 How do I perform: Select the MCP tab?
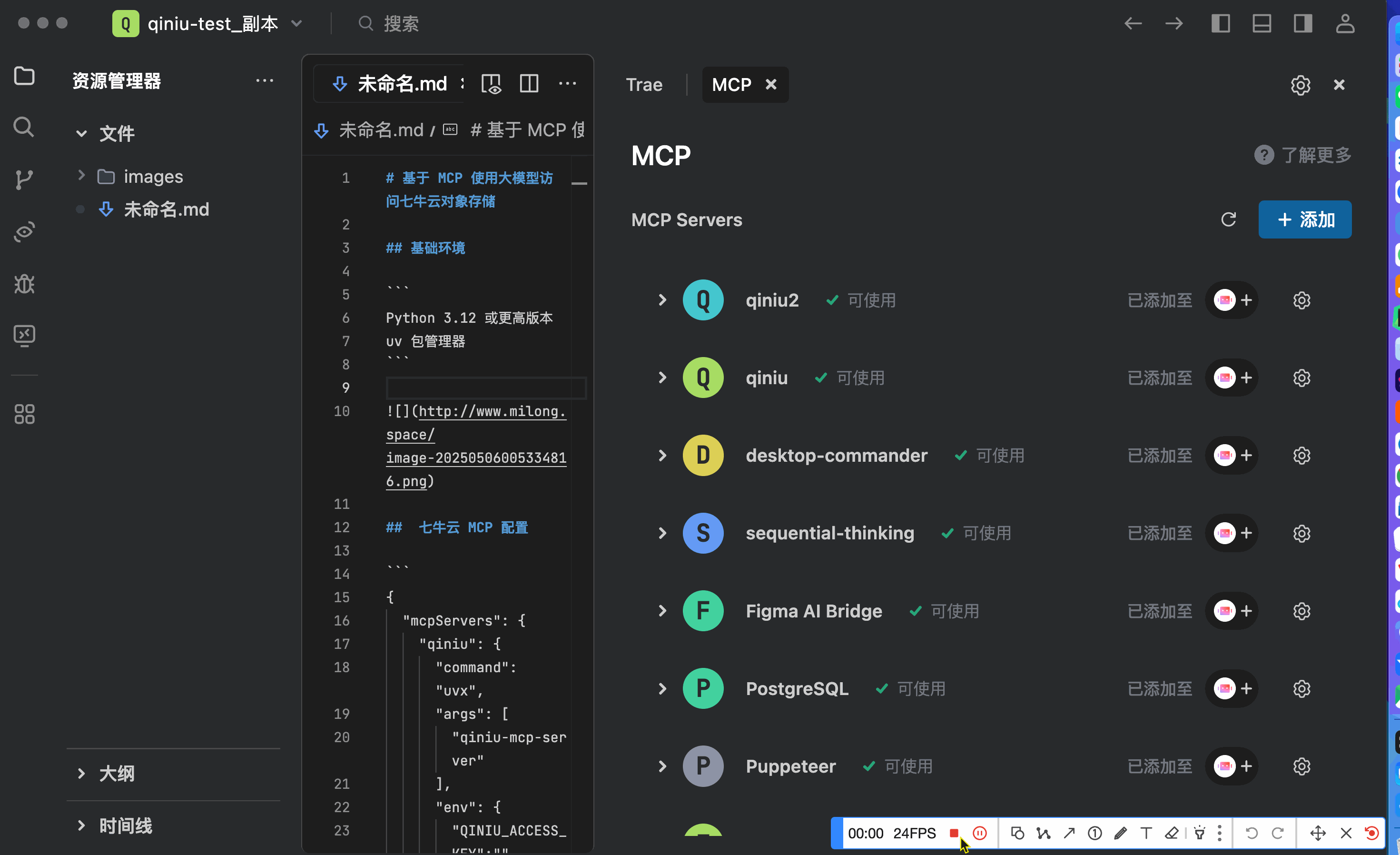coord(732,84)
